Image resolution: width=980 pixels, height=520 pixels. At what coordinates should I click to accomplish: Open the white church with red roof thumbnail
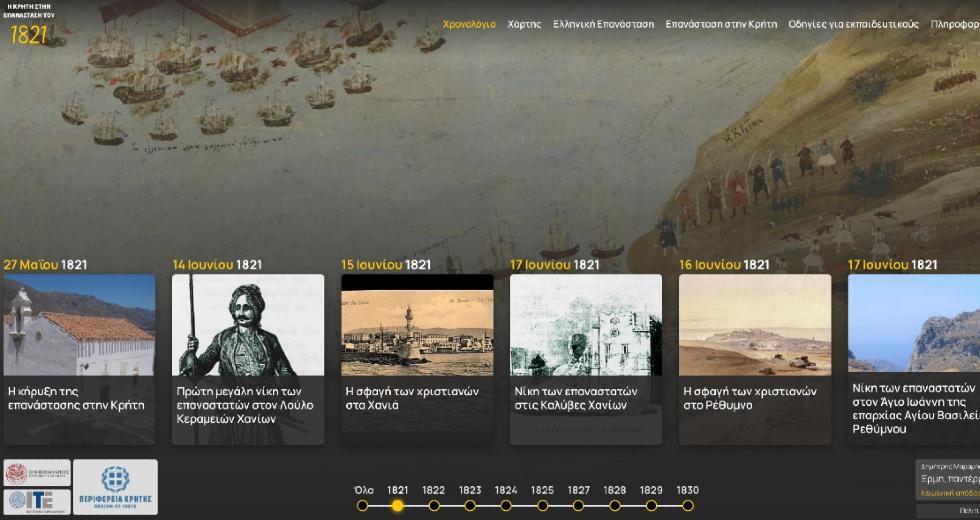79,325
